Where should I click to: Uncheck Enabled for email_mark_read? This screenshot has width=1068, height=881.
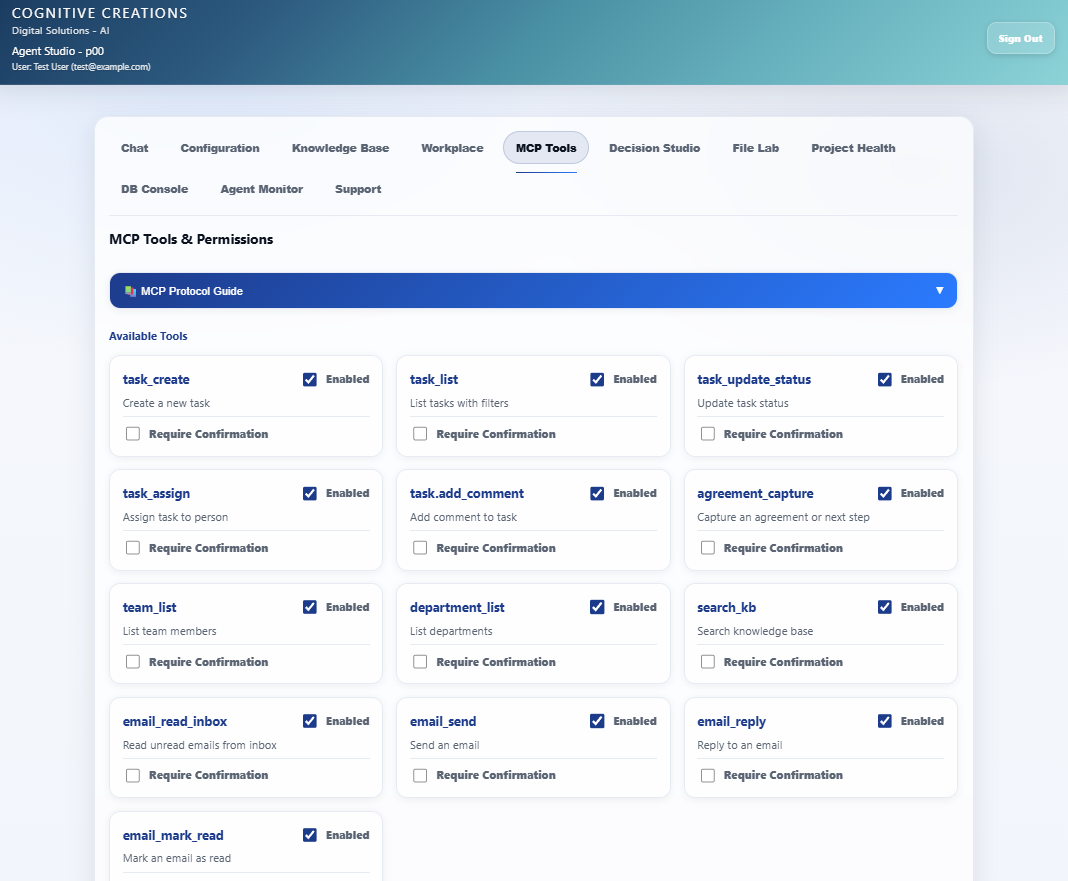[310, 835]
